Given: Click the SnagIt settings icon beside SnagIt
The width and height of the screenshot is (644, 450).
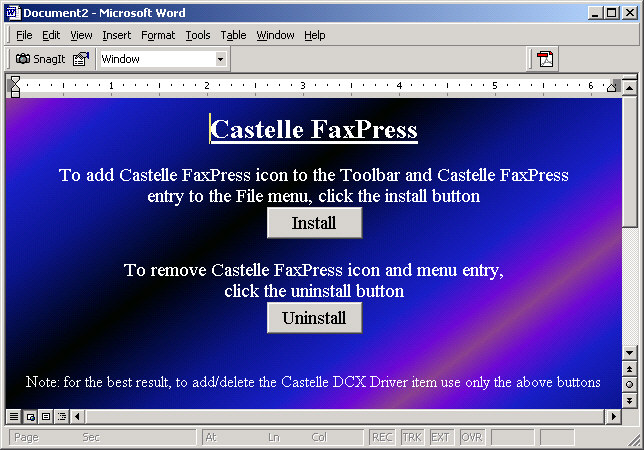Looking at the screenshot, I should 81,59.
